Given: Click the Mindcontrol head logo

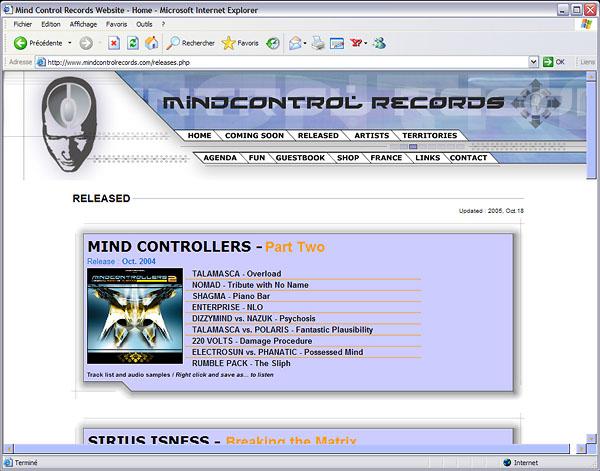Looking at the screenshot, I should pos(69,124).
